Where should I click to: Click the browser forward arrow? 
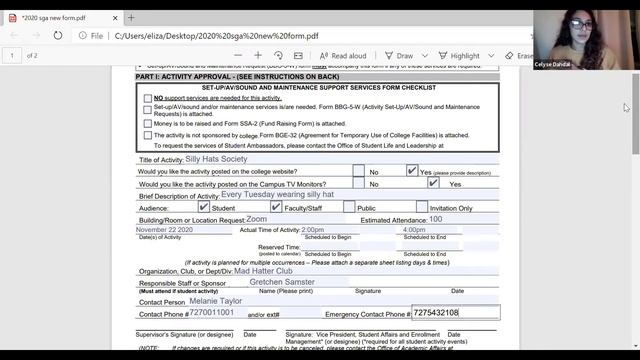coord(36,36)
